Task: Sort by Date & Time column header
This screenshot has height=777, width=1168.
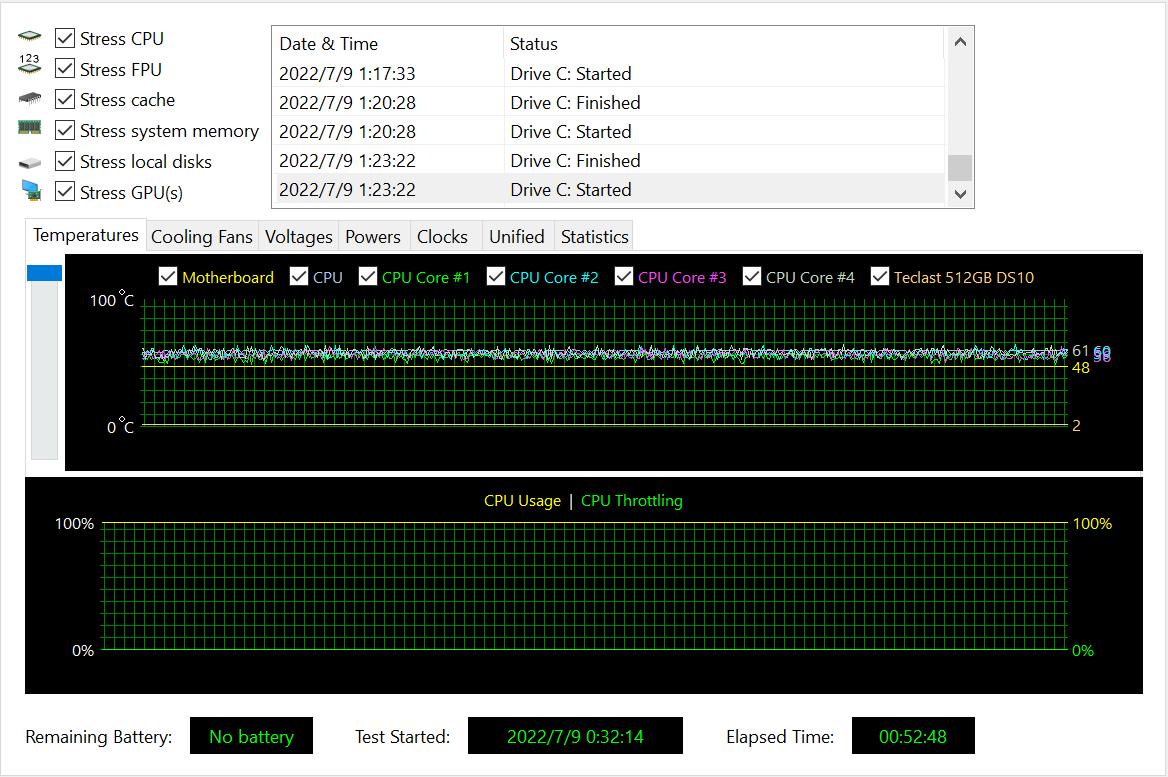Action: [x=388, y=44]
